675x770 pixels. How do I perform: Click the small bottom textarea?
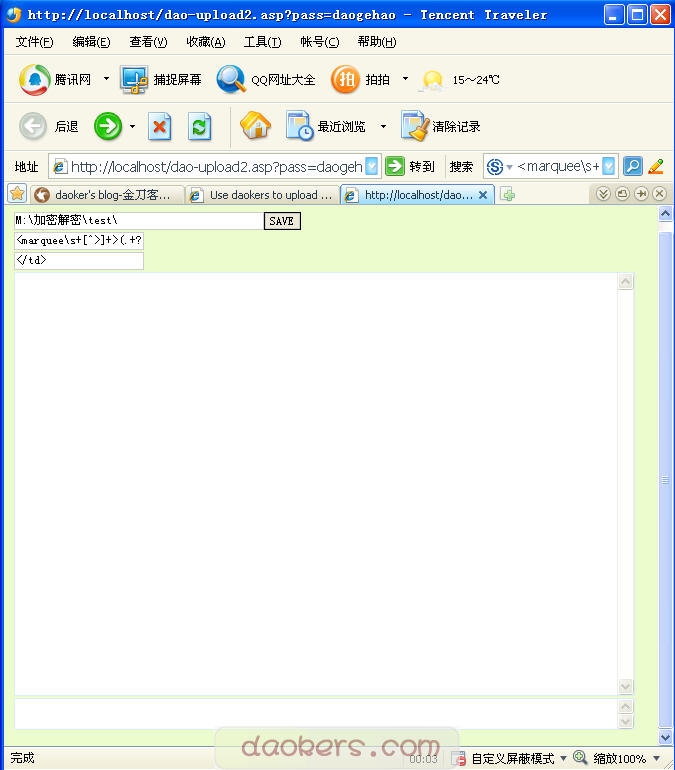pyautogui.click(x=316, y=714)
